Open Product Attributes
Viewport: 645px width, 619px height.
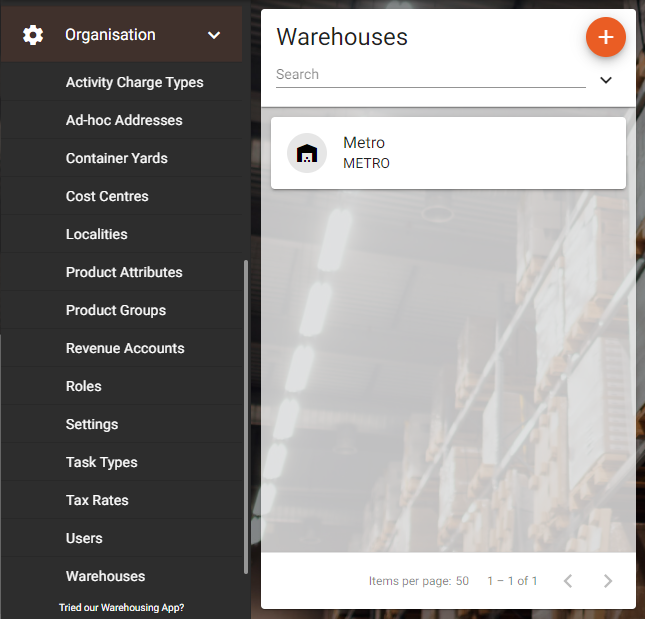point(124,272)
